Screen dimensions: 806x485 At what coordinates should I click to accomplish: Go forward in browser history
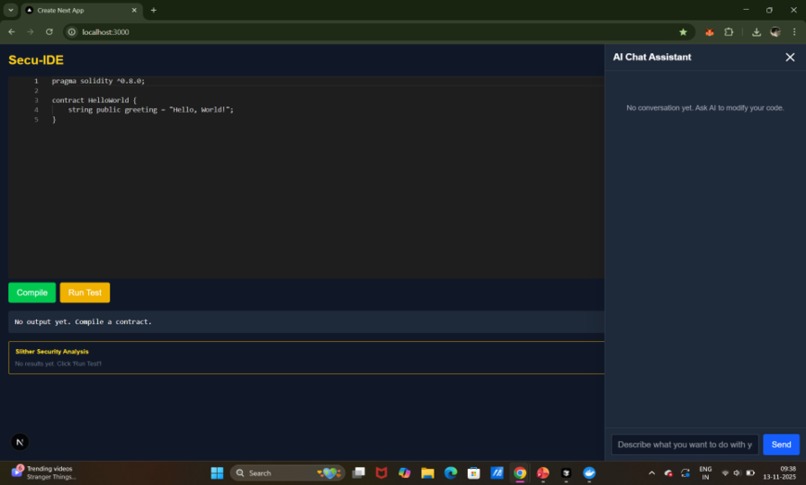[x=30, y=32]
